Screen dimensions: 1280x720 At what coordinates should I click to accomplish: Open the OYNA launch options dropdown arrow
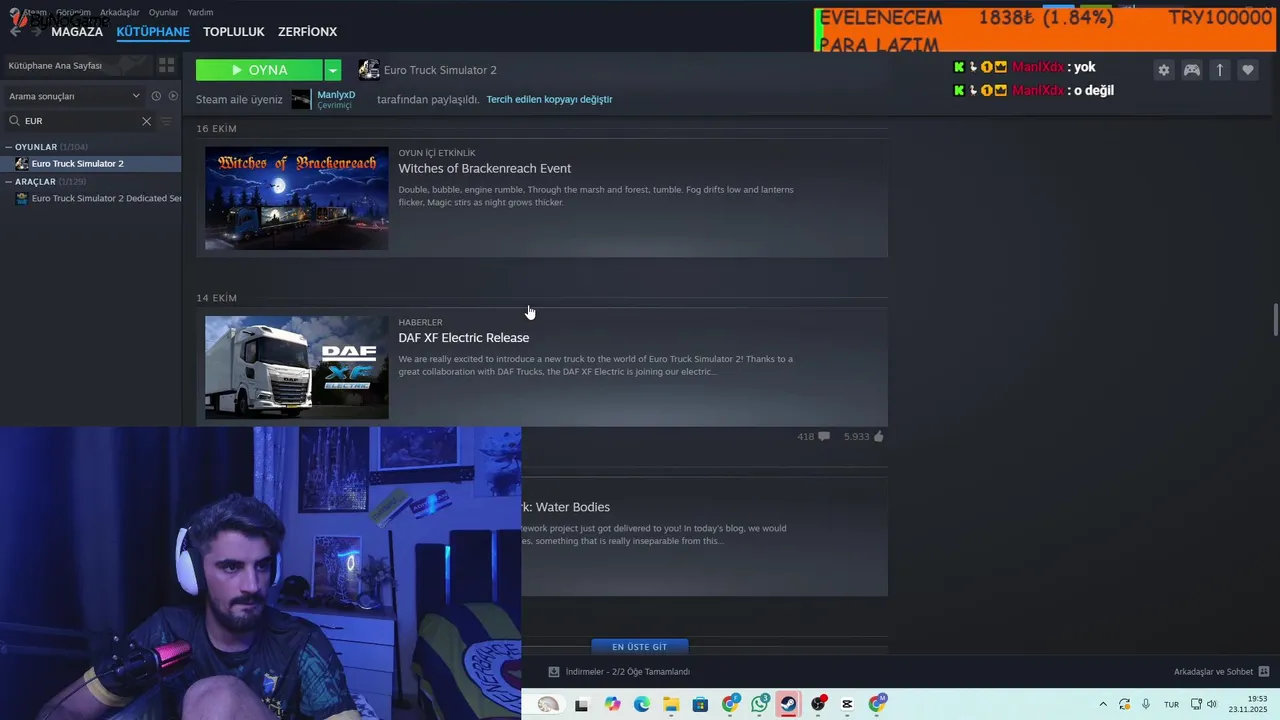click(333, 70)
